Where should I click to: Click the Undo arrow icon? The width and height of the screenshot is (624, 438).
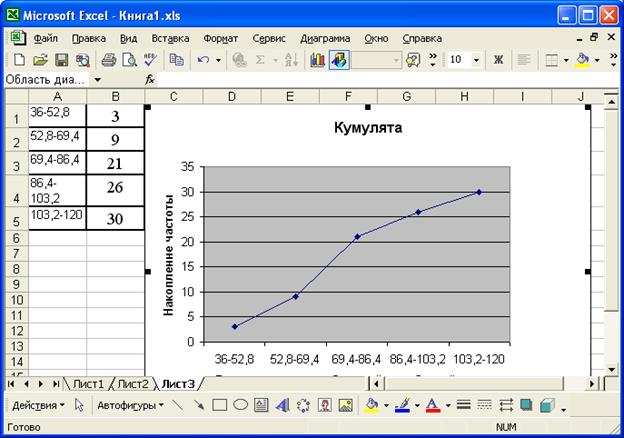(203, 60)
